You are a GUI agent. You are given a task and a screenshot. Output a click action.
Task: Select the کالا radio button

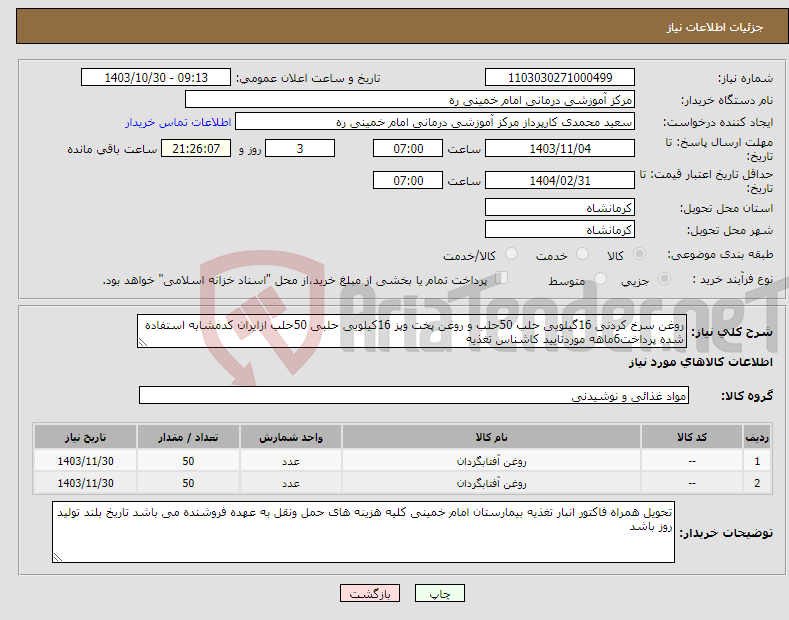point(639,254)
